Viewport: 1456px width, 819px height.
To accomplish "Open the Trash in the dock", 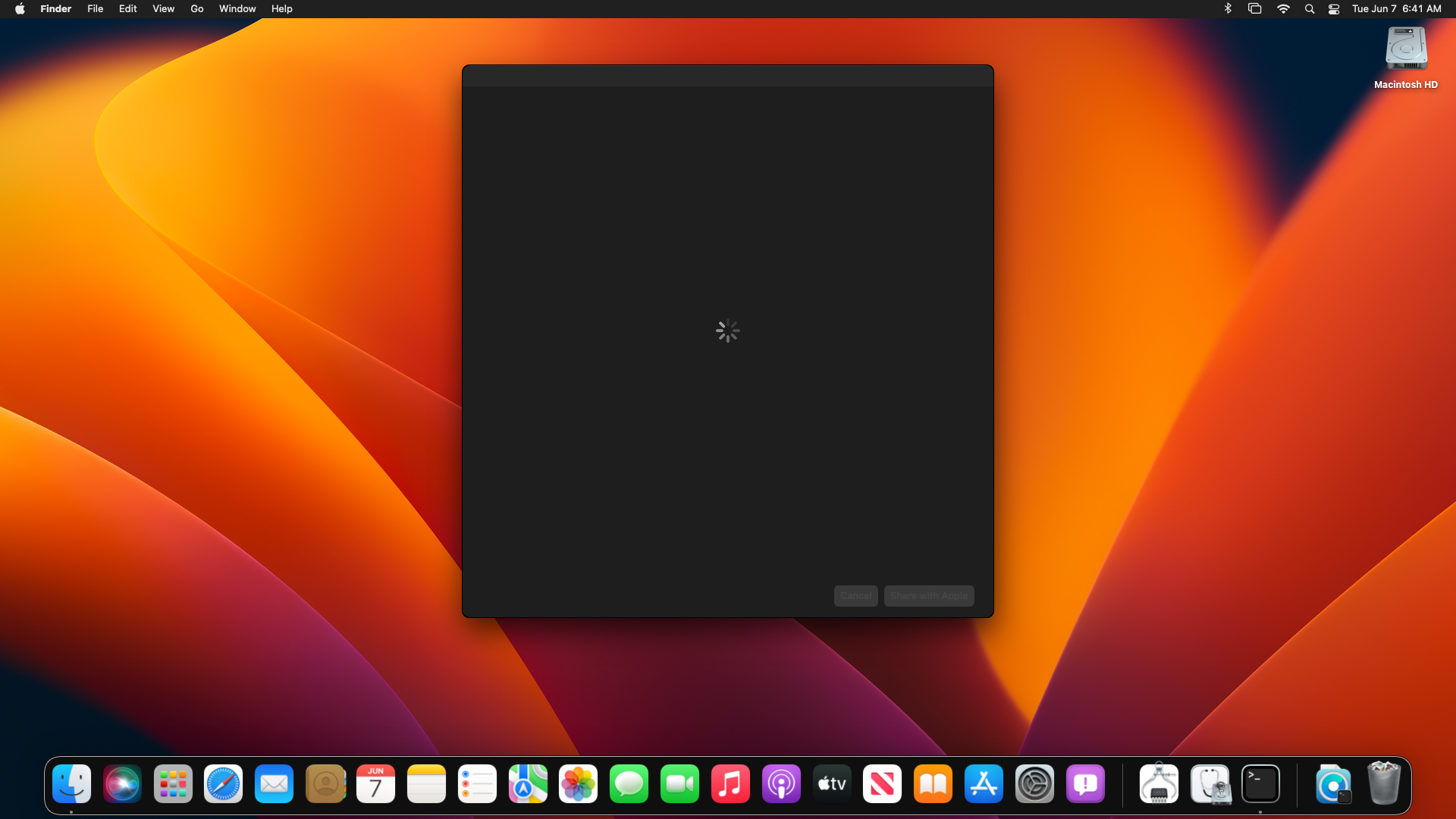I will (x=1383, y=784).
